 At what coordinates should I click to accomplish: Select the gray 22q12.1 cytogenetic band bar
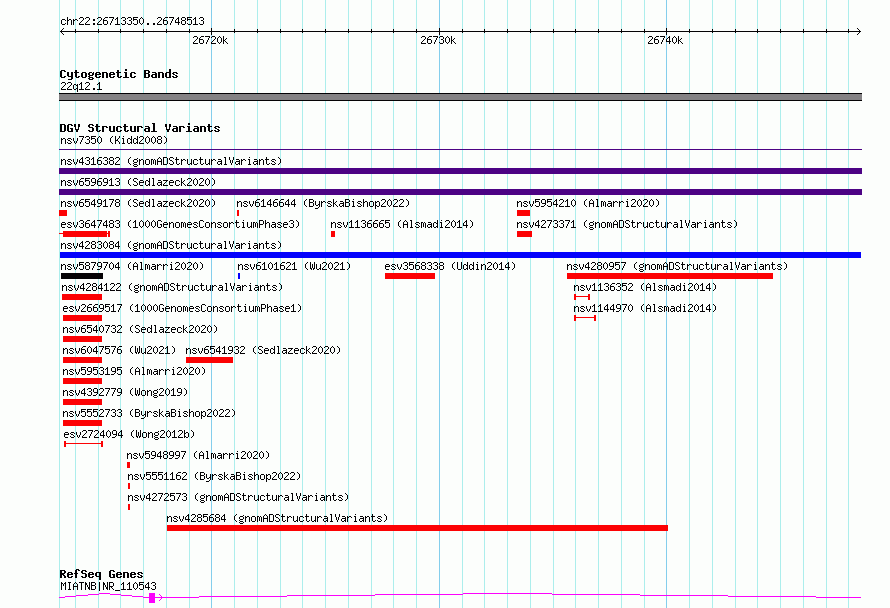pyautogui.click(x=460, y=97)
